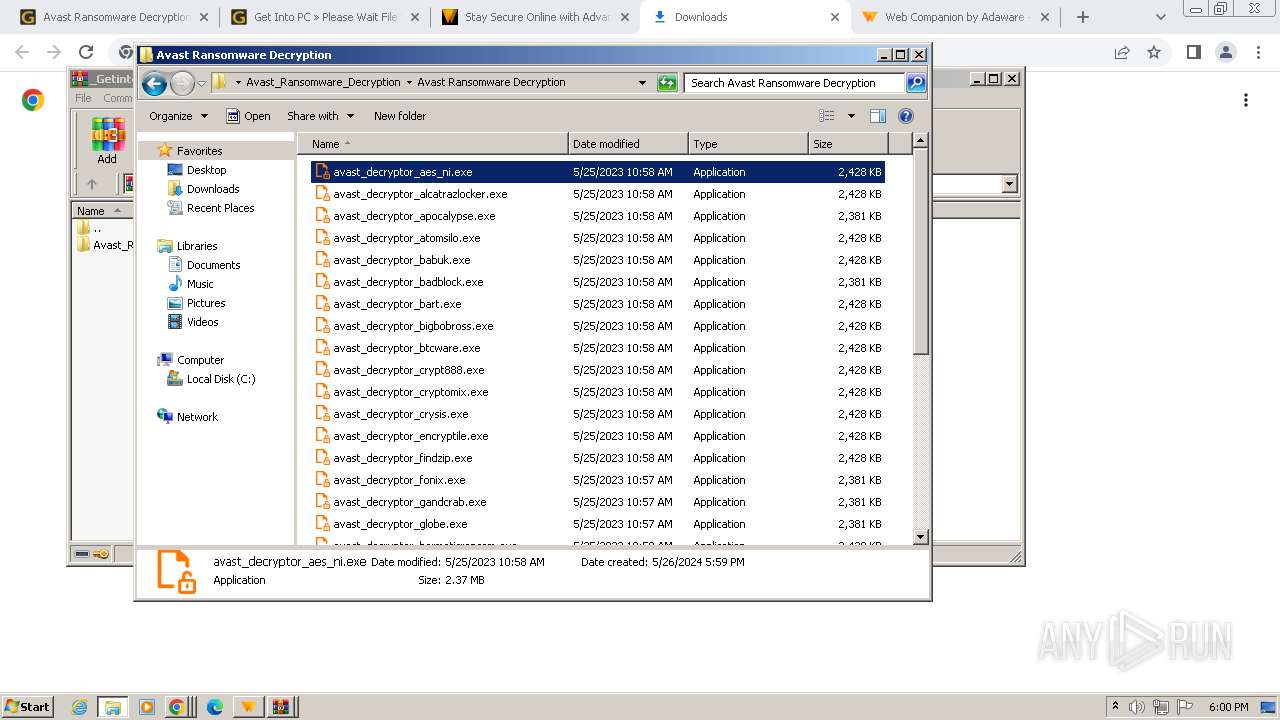Open the Share with dropdown
The height and width of the screenshot is (720, 1280).
point(320,116)
